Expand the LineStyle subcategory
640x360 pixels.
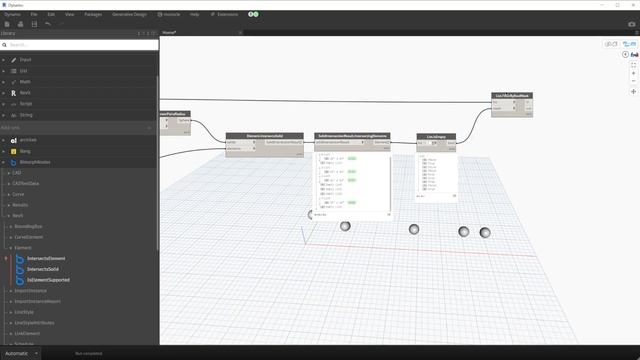click(11, 312)
